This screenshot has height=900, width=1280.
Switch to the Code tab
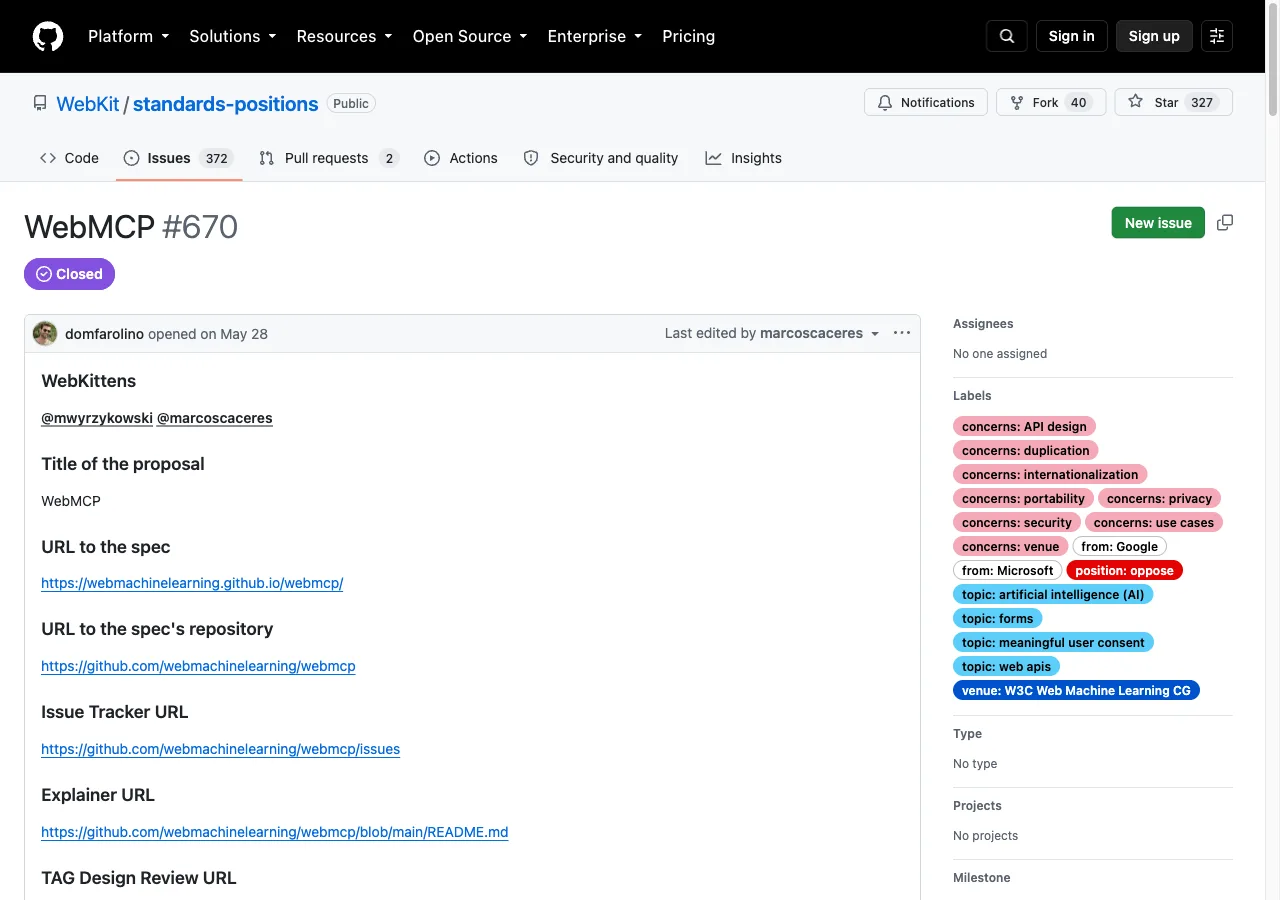69,158
